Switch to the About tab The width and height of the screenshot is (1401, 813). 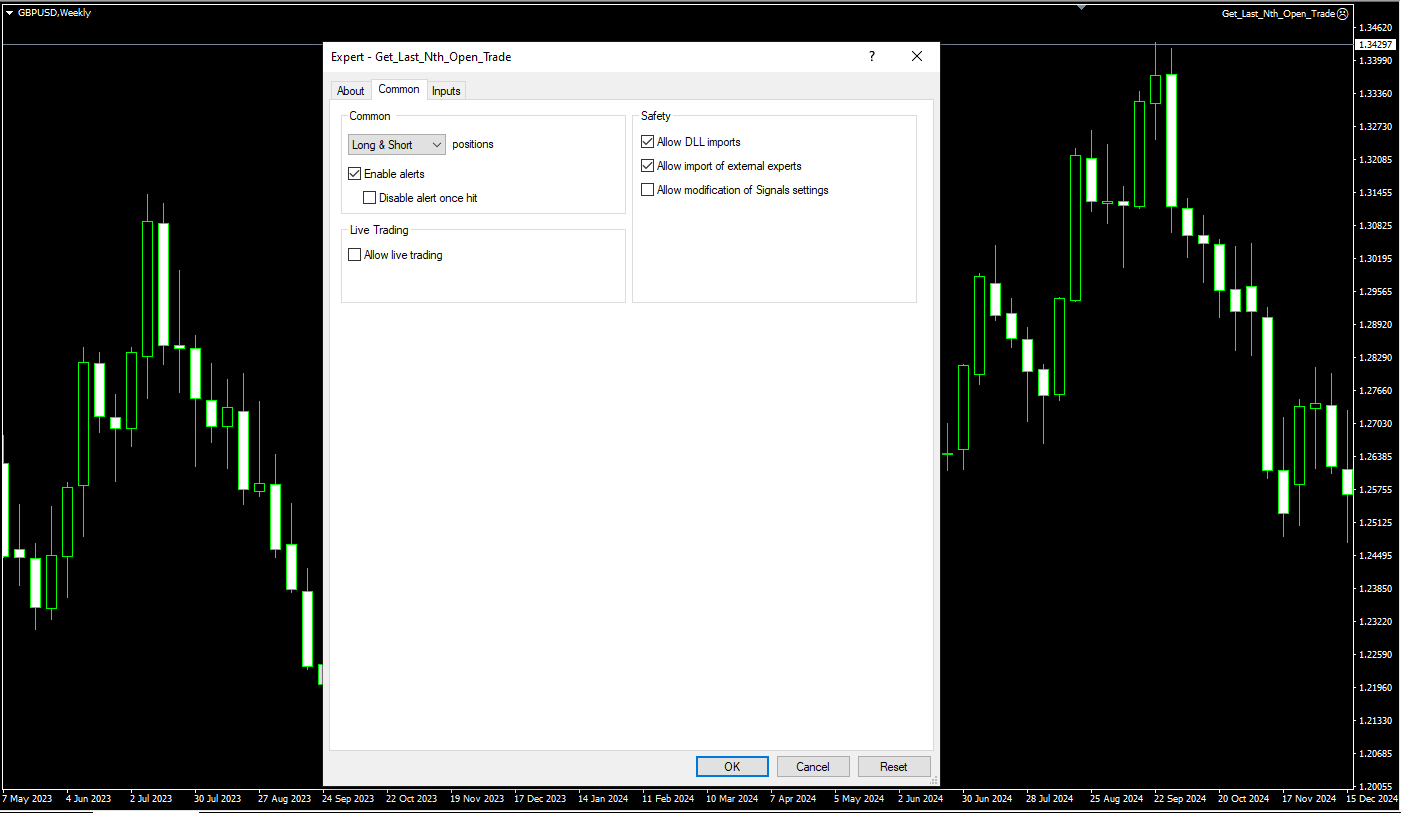click(350, 91)
